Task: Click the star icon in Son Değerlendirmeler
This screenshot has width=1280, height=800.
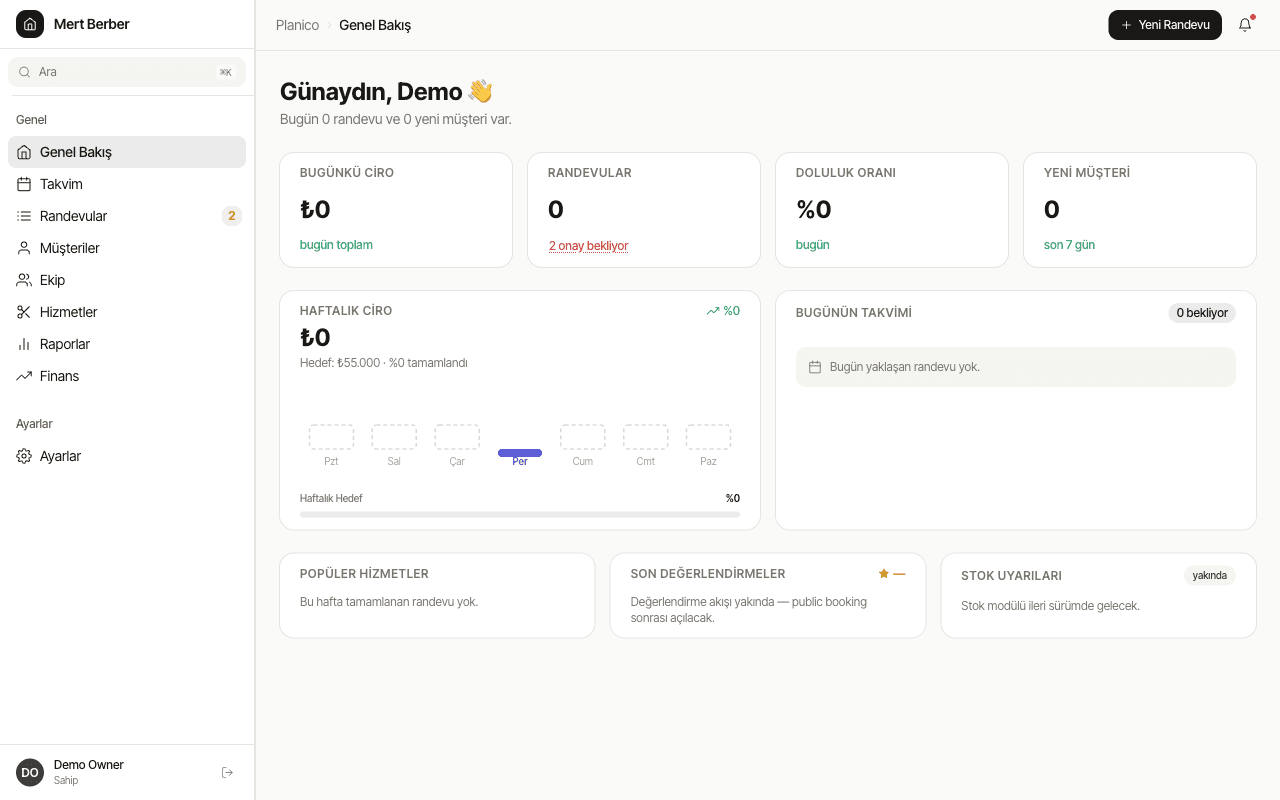Action: coord(884,574)
